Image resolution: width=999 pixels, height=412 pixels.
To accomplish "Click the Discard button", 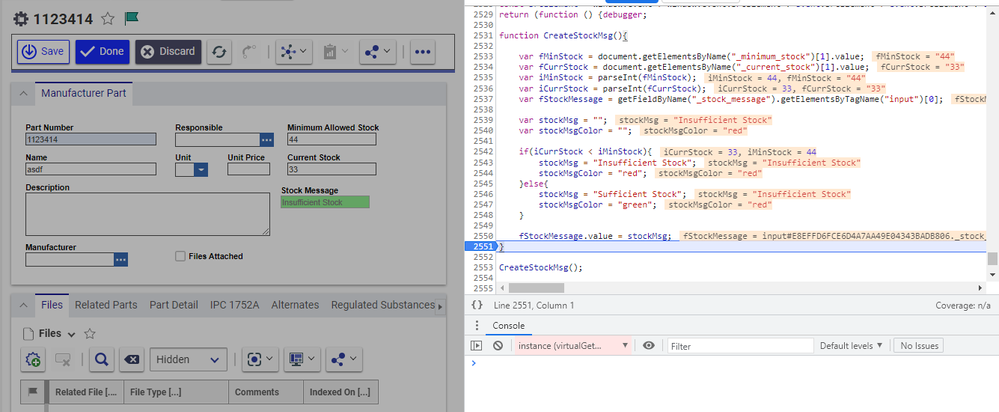I will tap(167, 51).
